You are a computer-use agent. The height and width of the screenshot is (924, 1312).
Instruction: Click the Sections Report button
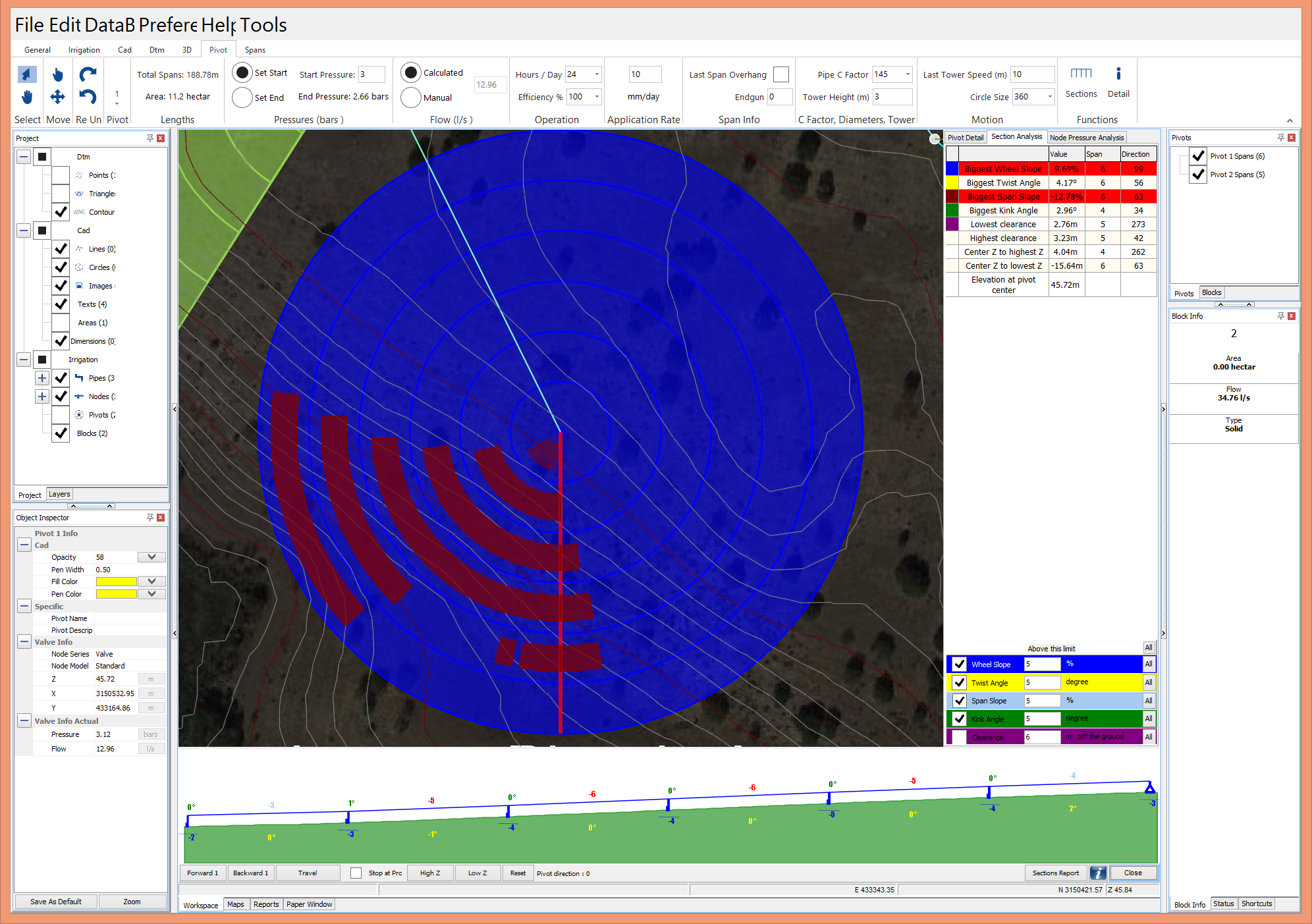tap(1055, 873)
